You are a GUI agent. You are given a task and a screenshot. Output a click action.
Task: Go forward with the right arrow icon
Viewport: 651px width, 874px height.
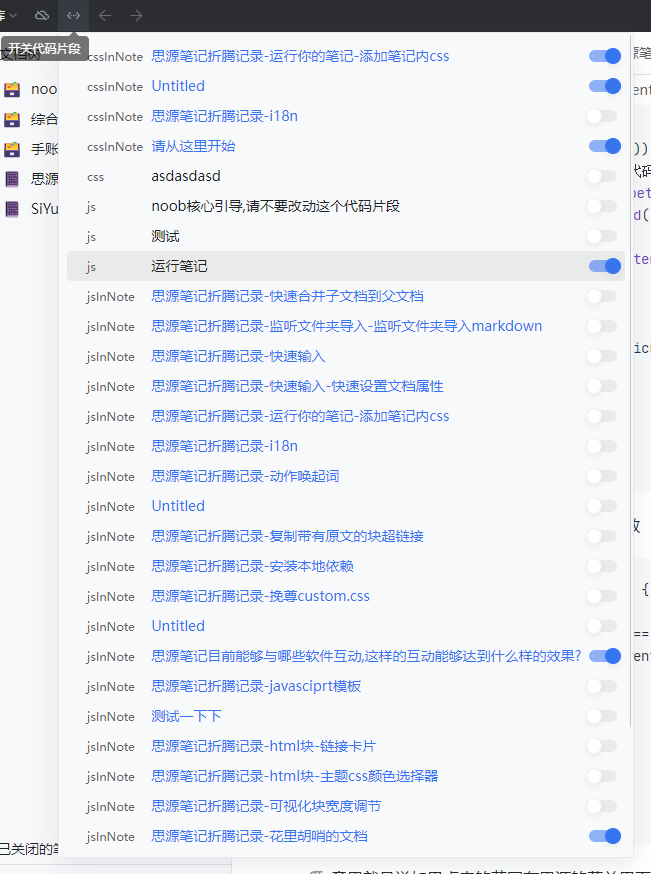pyautogui.click(x=136, y=15)
